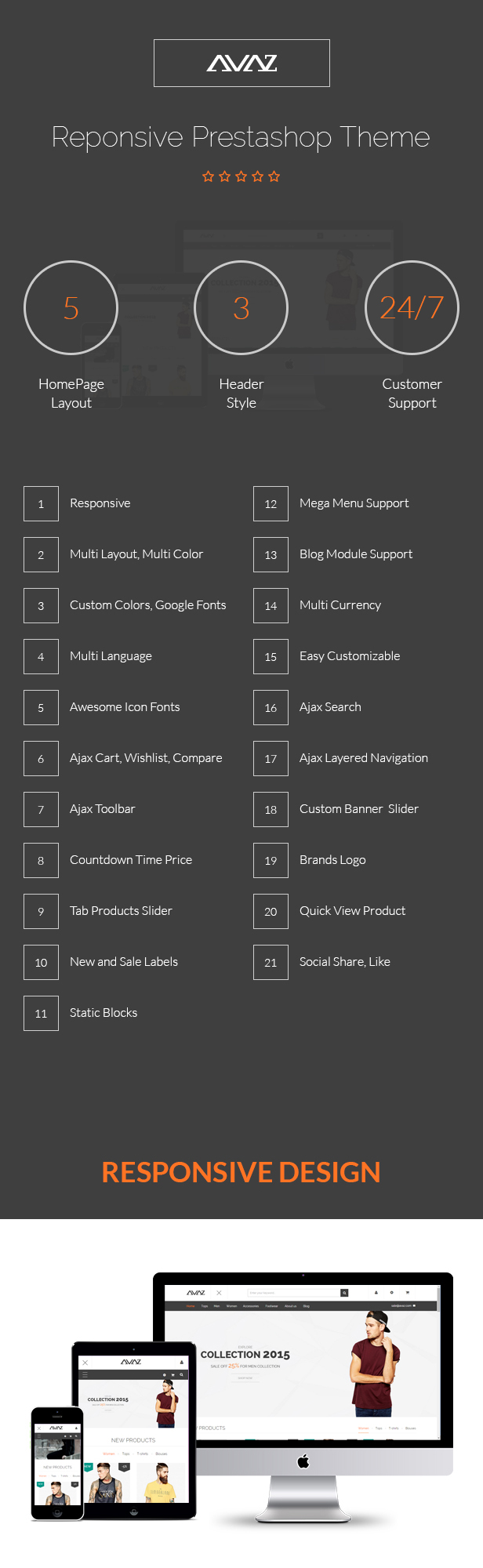Click the search icon in iMac mockup header

tap(344, 1293)
